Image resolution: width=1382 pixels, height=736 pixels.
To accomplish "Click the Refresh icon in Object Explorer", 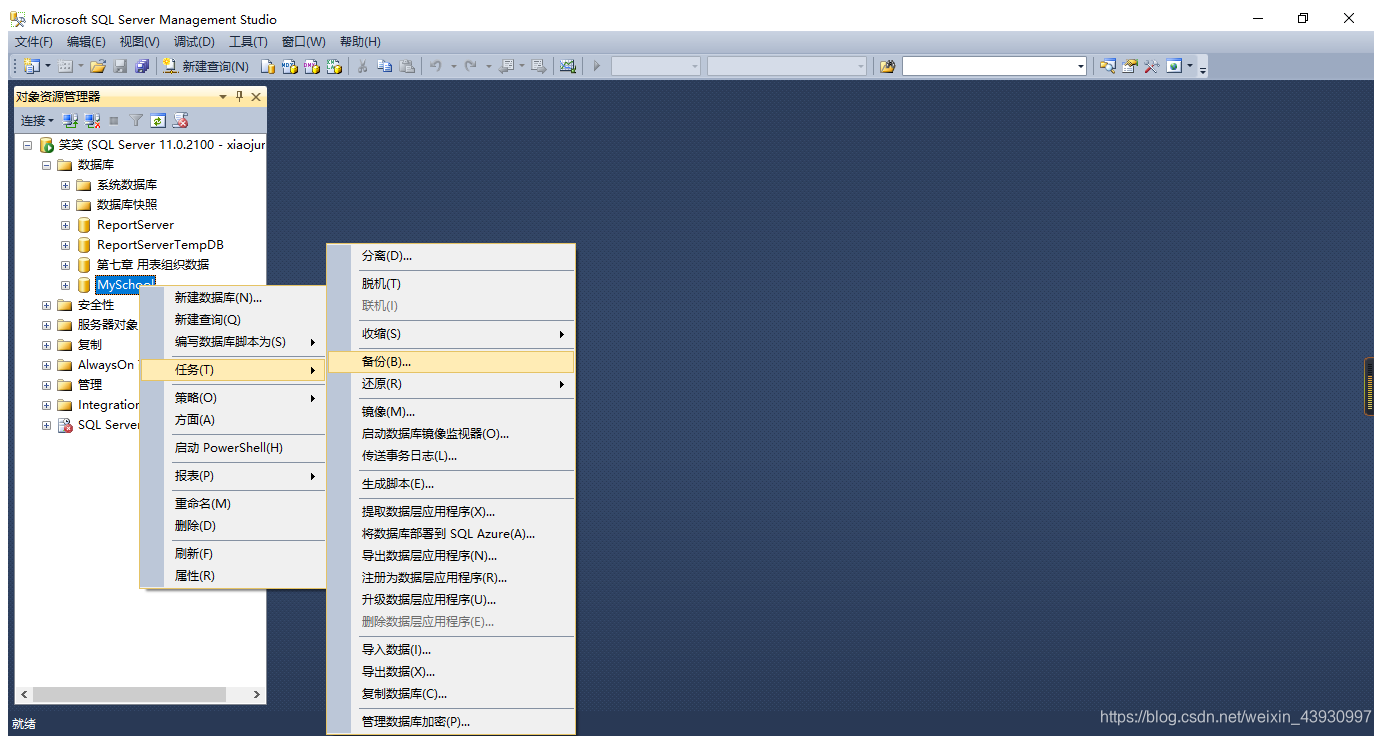I will click(158, 120).
